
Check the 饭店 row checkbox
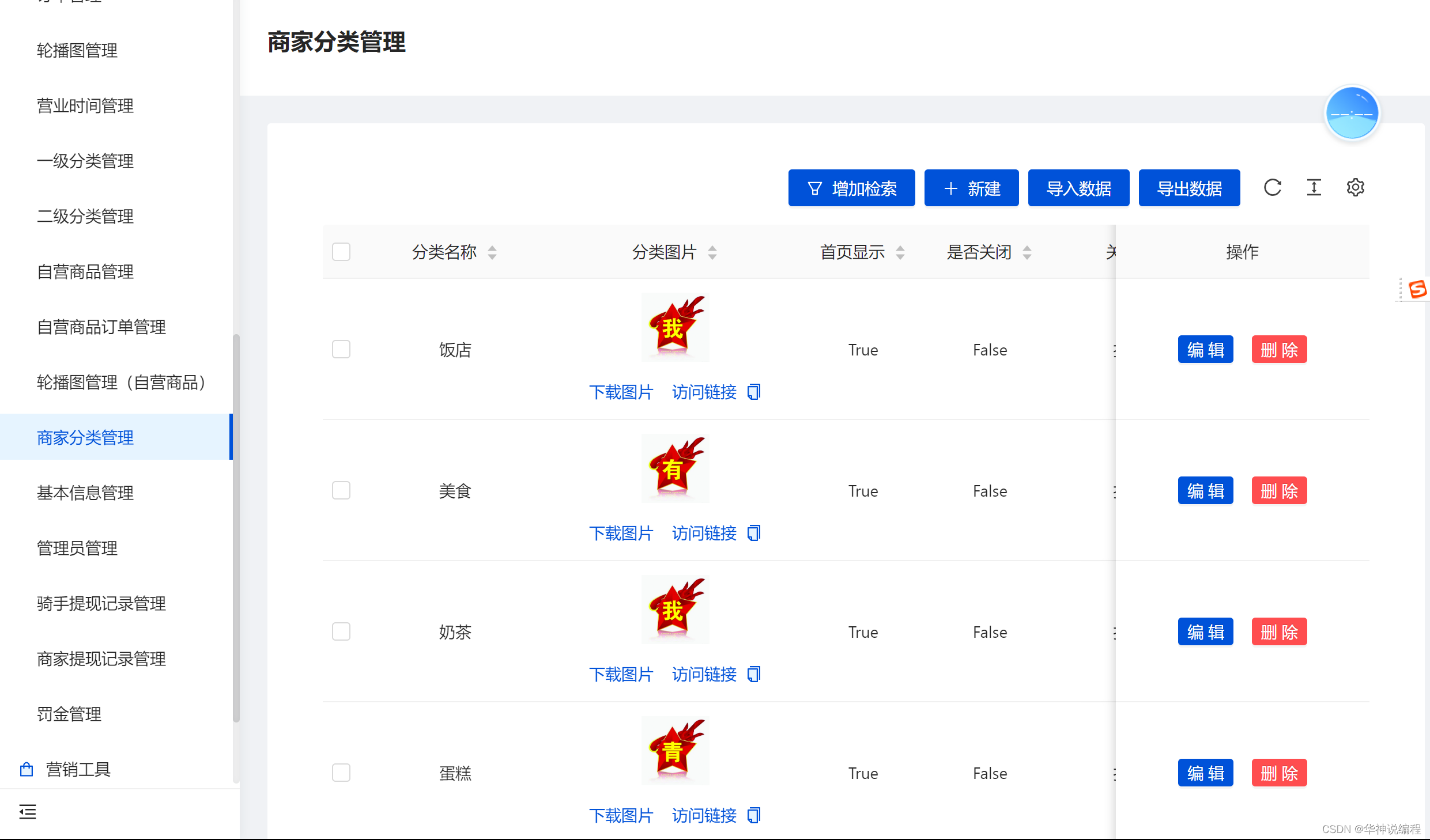pyautogui.click(x=341, y=349)
